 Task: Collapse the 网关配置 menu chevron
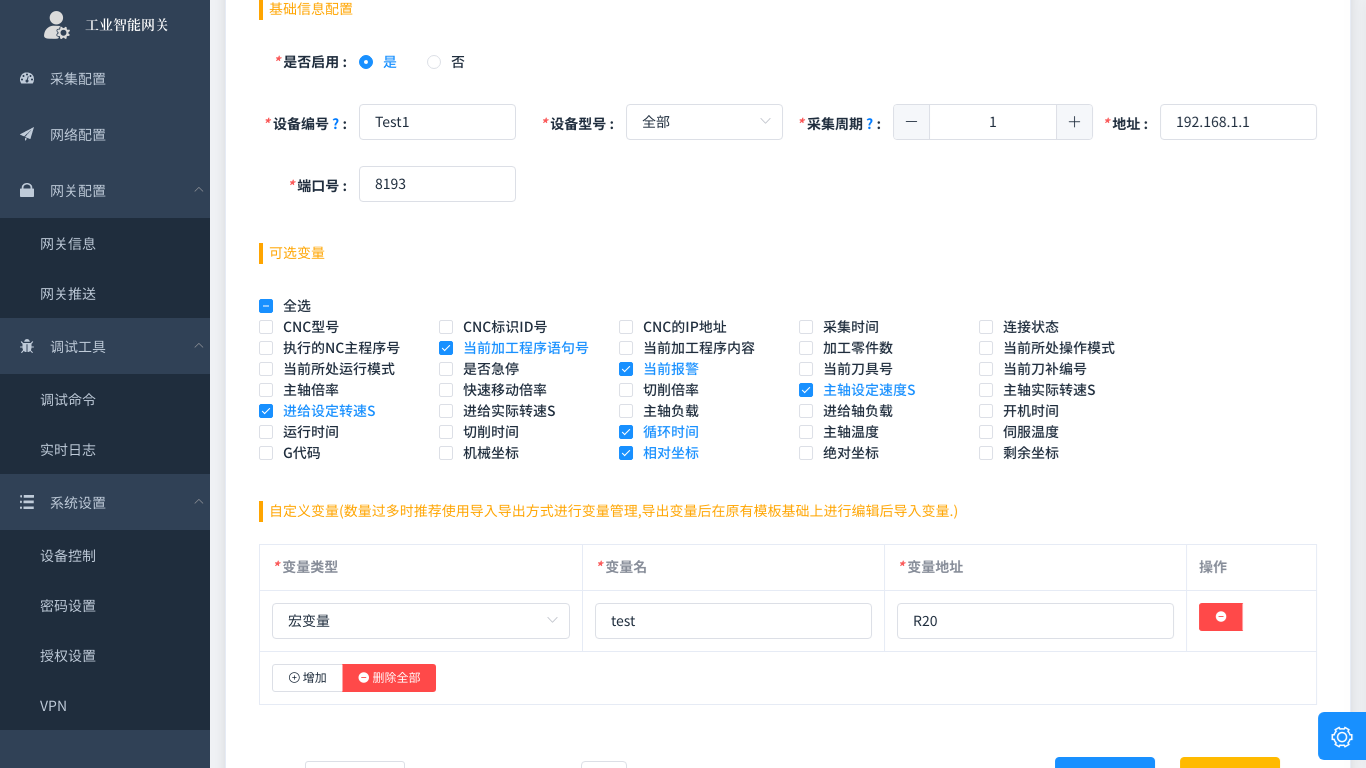click(x=198, y=190)
